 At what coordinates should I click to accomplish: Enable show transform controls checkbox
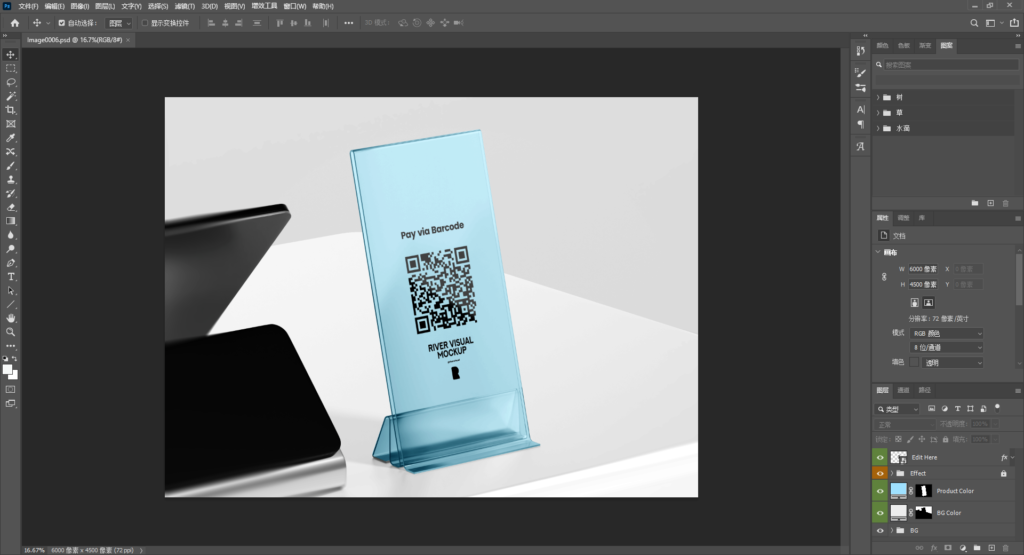pos(145,23)
